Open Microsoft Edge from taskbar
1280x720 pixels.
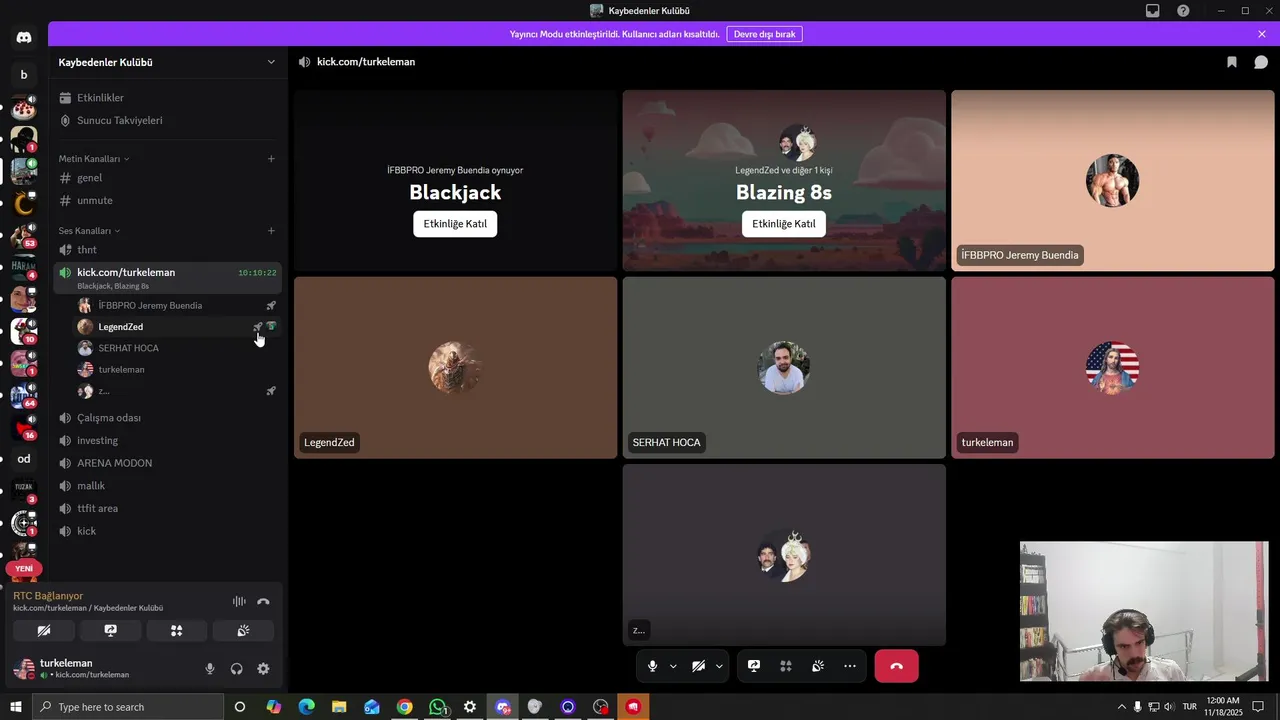click(306, 707)
